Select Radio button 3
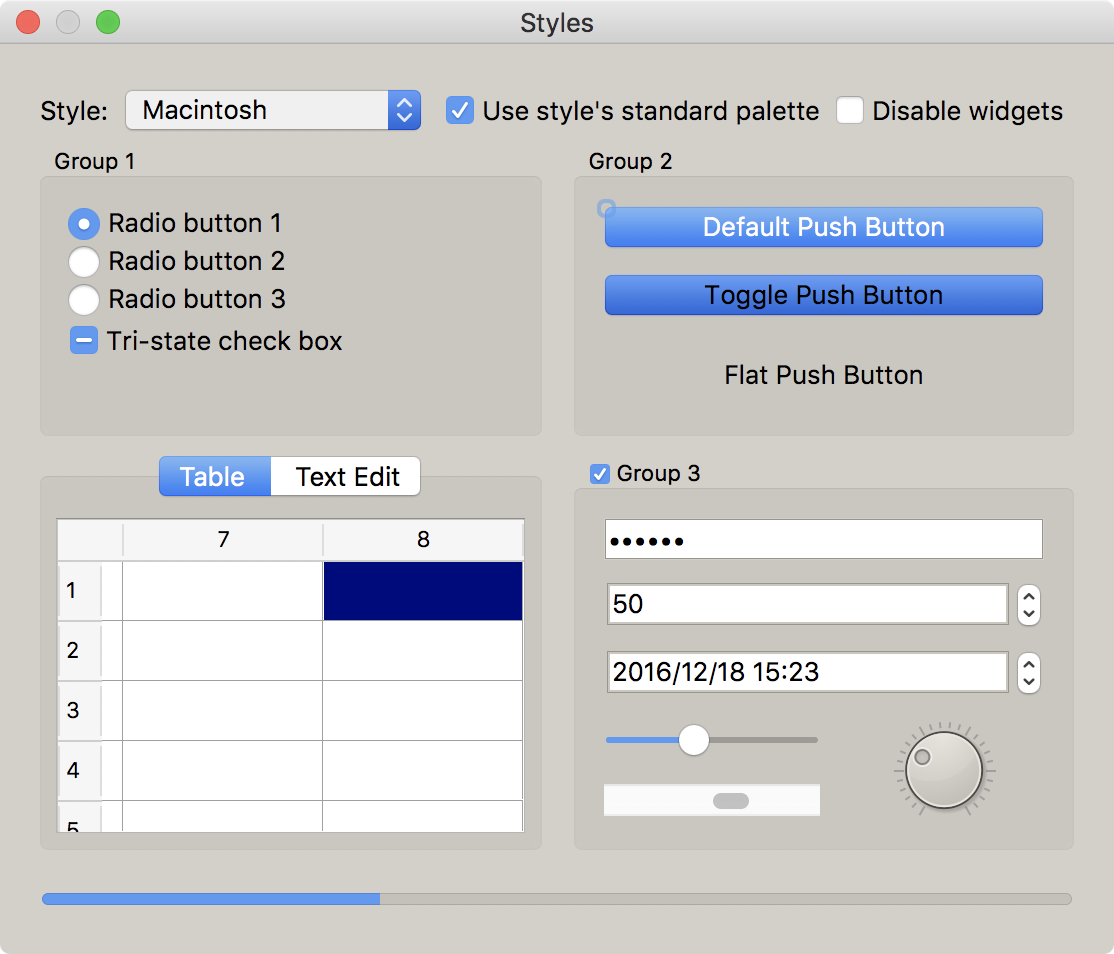 [x=84, y=299]
